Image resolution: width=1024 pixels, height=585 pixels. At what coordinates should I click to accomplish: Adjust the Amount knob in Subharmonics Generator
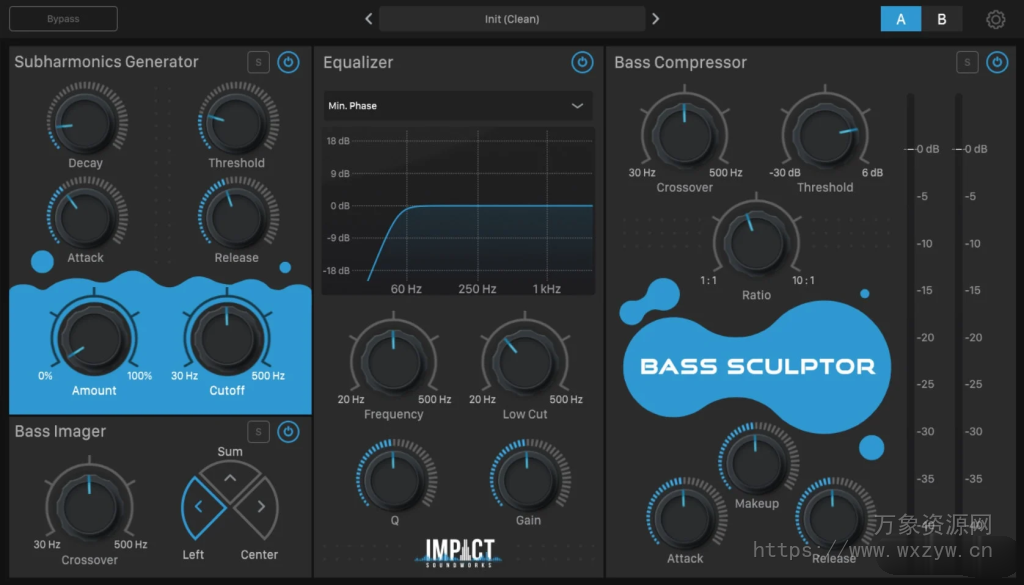point(93,340)
